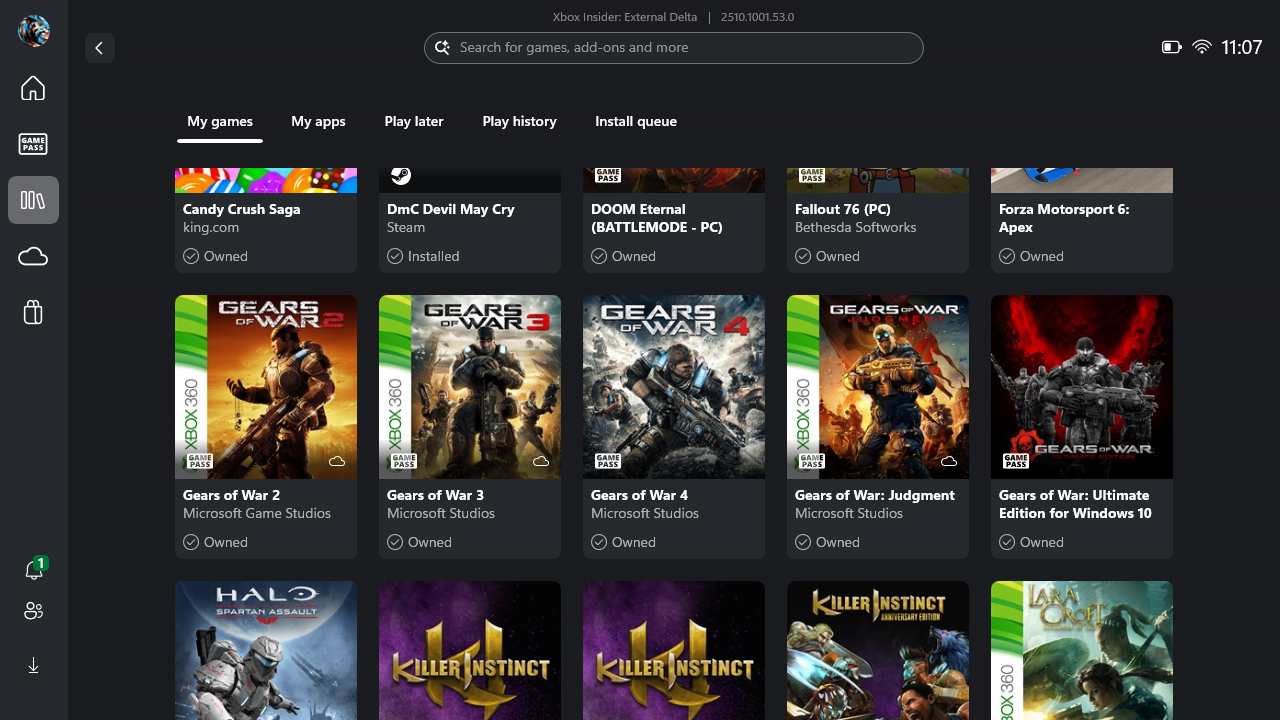
Task: Open the Install queue tab
Action: click(x=636, y=121)
